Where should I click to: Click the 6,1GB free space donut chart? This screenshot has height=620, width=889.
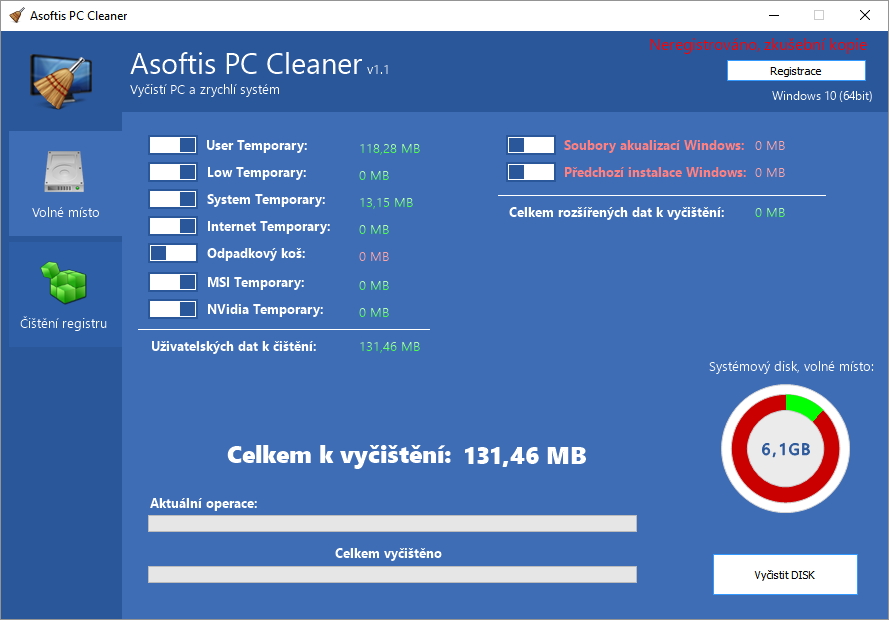785,449
